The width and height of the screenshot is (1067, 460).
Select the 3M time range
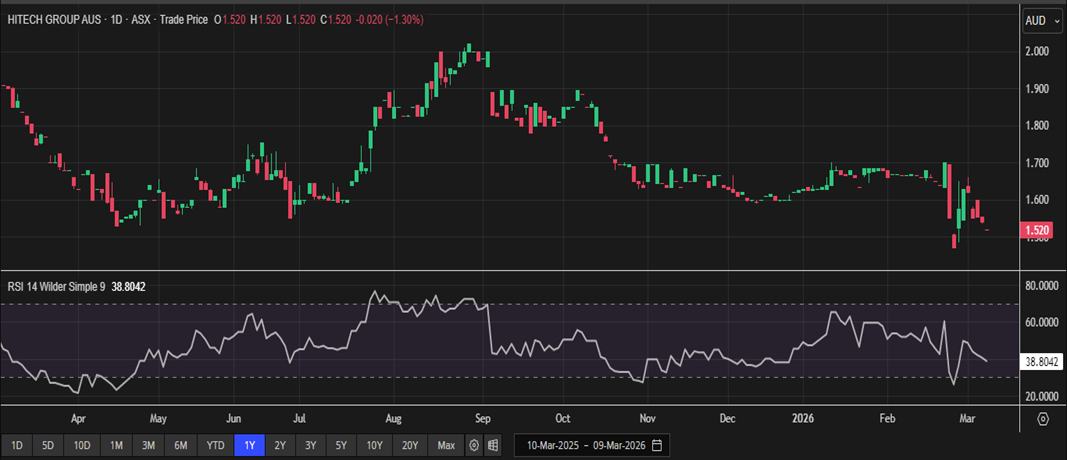pyautogui.click(x=148, y=444)
